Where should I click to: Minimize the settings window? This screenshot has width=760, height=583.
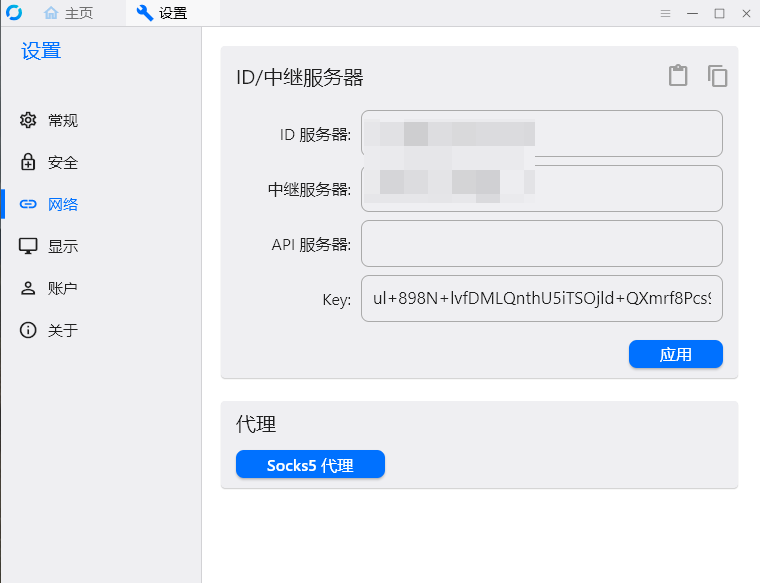pyautogui.click(x=692, y=13)
